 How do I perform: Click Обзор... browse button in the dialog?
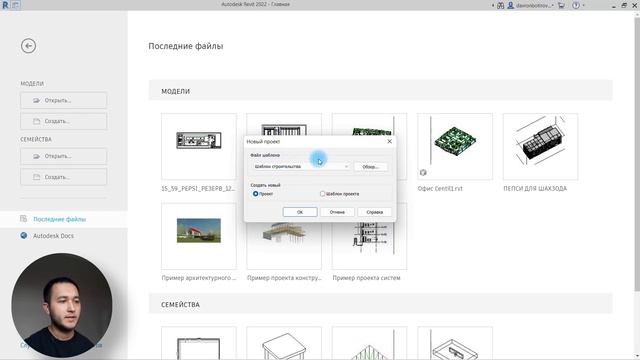(x=371, y=167)
